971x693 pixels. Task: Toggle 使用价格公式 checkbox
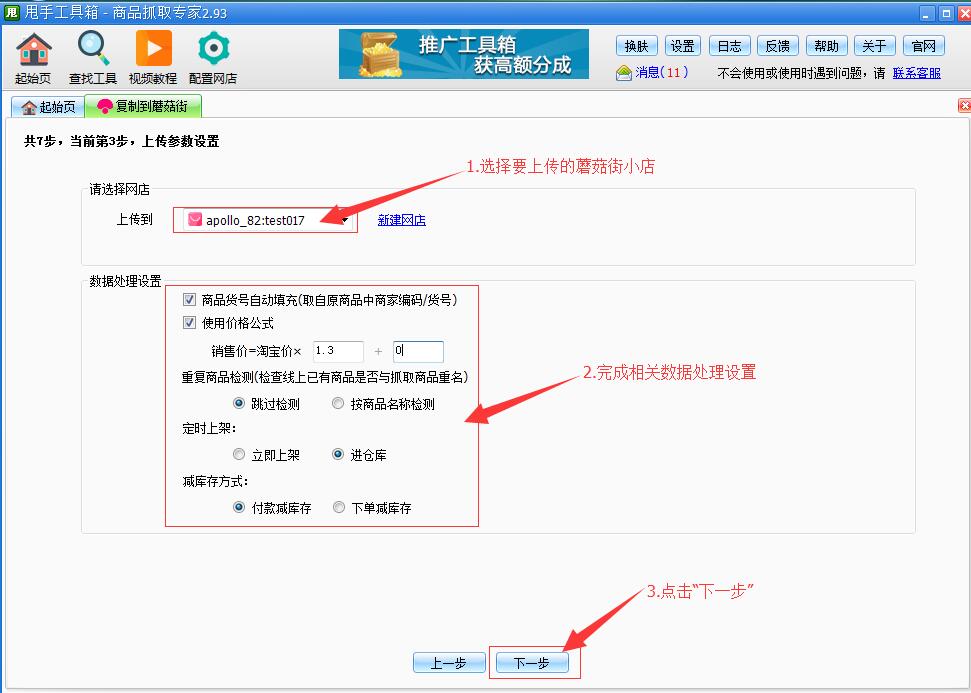[189, 323]
